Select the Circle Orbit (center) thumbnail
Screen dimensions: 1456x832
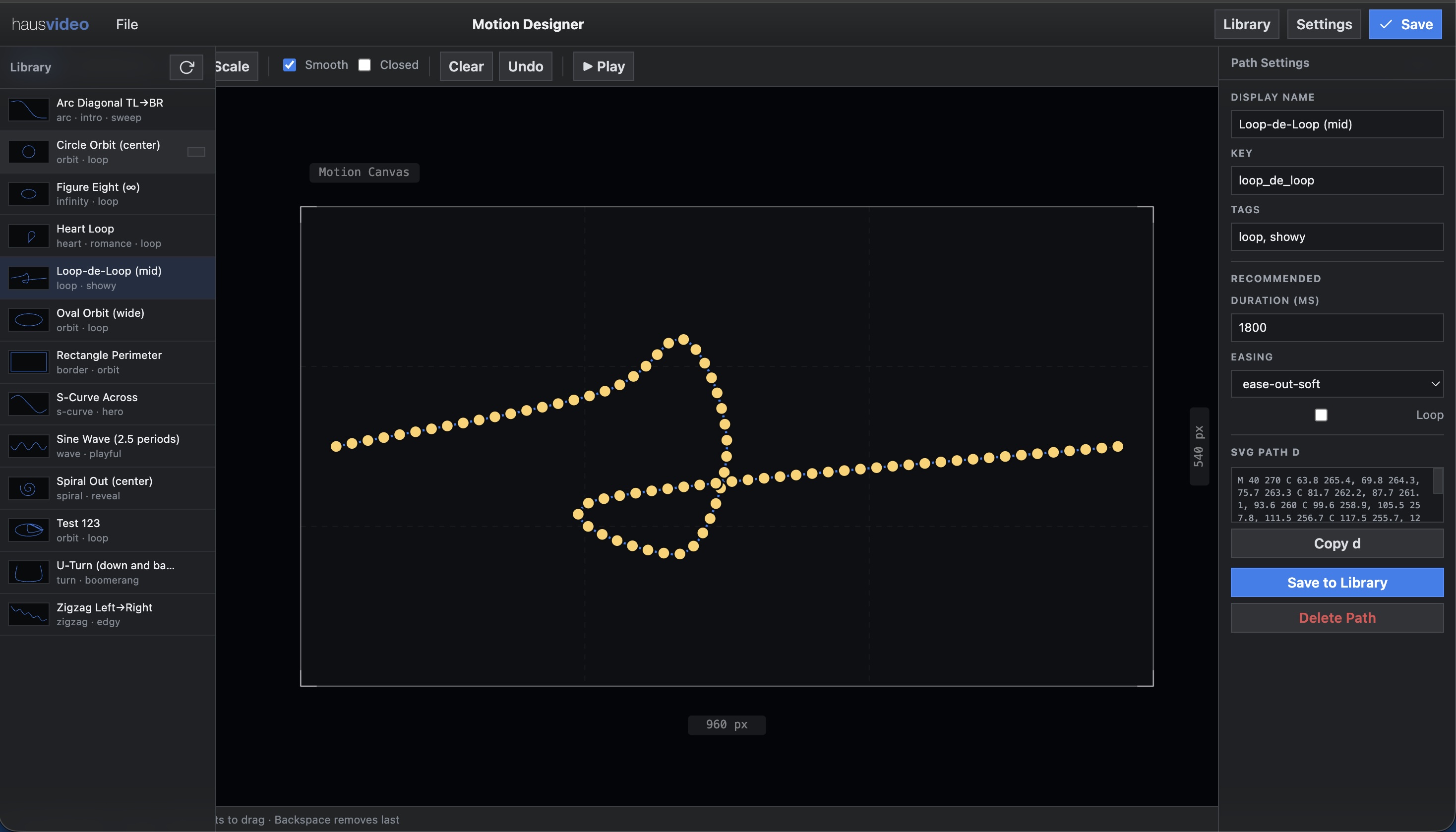29,152
